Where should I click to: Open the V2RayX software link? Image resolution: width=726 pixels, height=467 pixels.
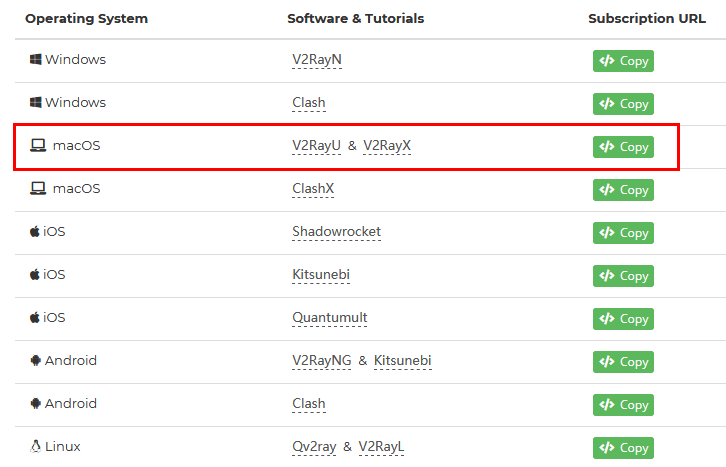387,146
